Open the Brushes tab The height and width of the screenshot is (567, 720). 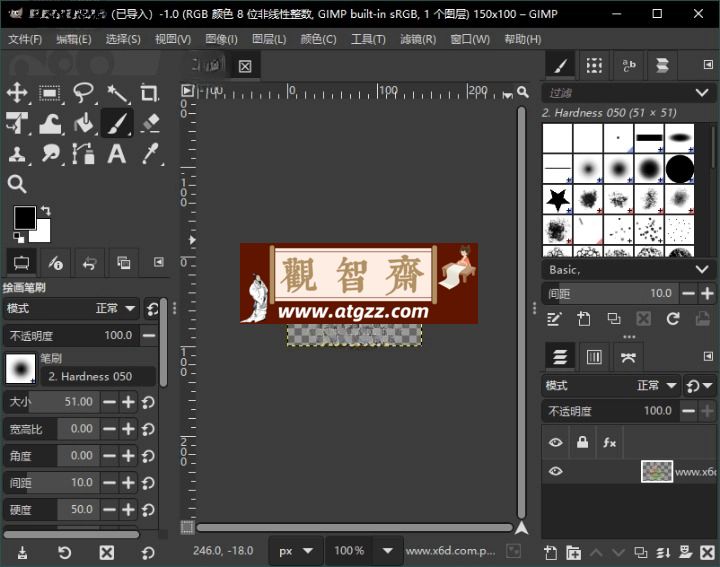(560, 66)
